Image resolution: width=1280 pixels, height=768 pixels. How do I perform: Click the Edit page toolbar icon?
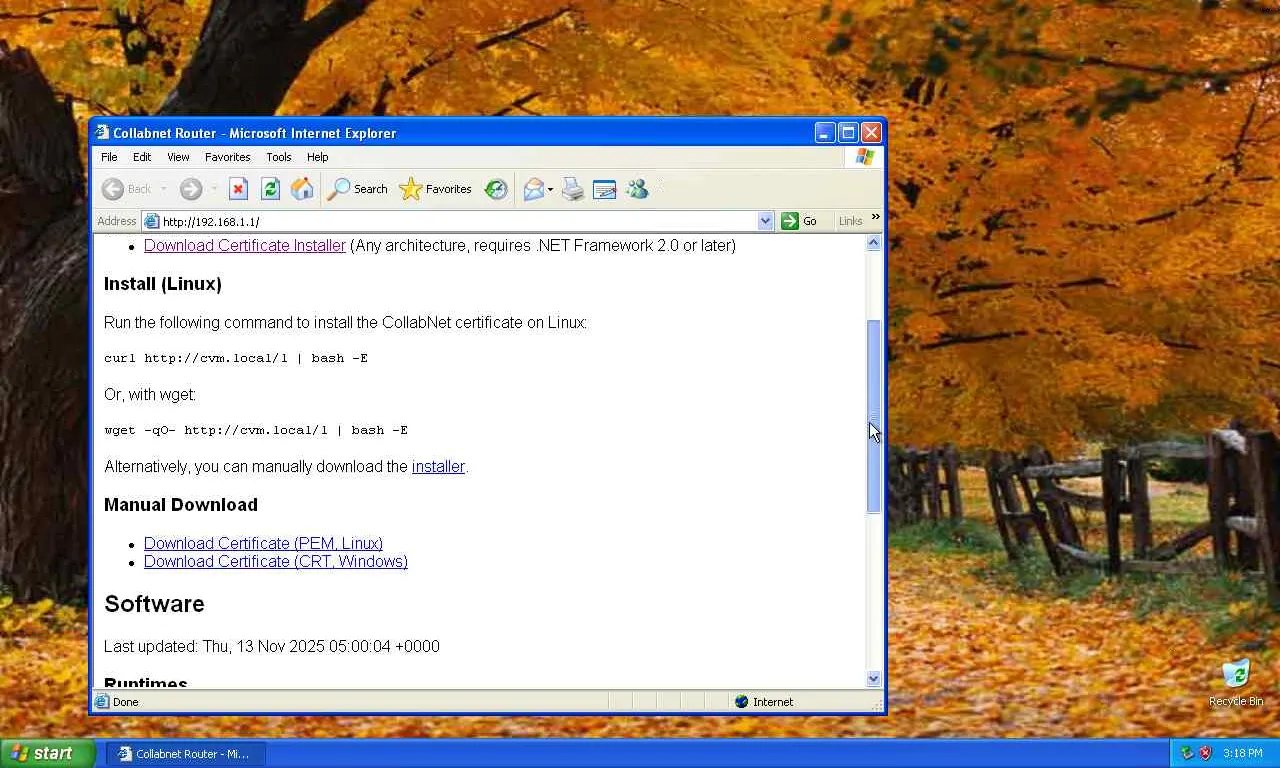pos(605,189)
